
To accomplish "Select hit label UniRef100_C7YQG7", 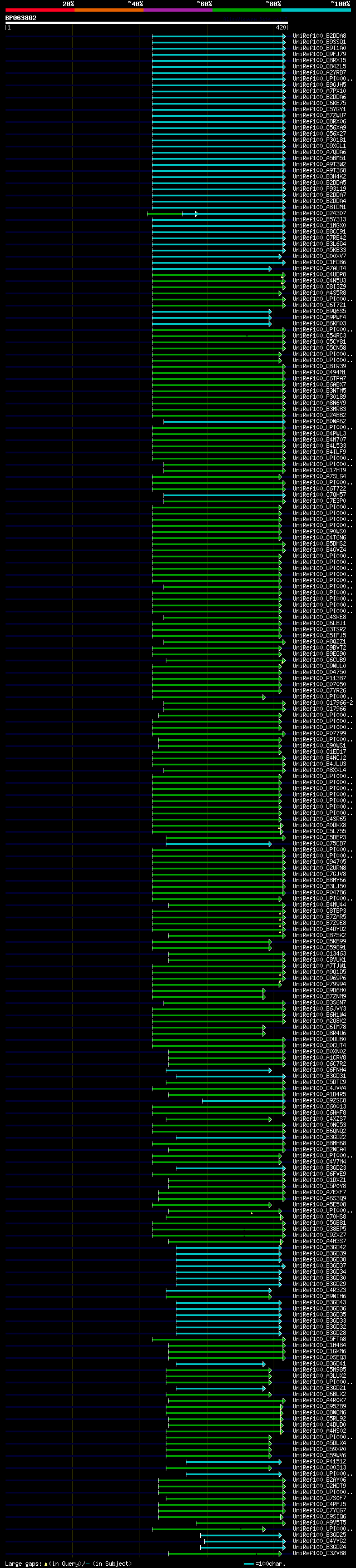I will point(319,1510).
